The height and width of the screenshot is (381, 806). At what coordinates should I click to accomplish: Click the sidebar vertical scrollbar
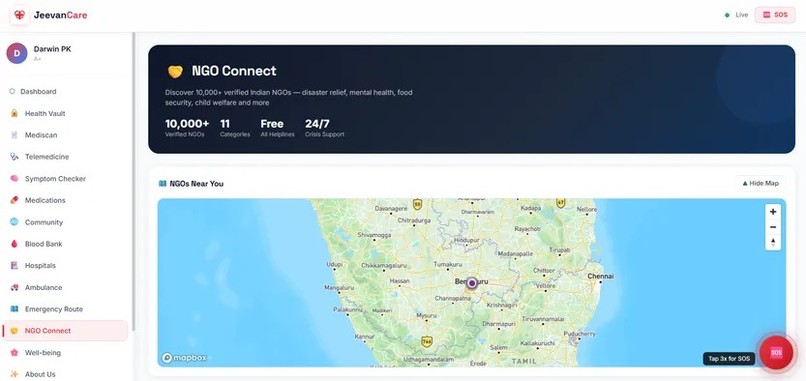click(134, 182)
